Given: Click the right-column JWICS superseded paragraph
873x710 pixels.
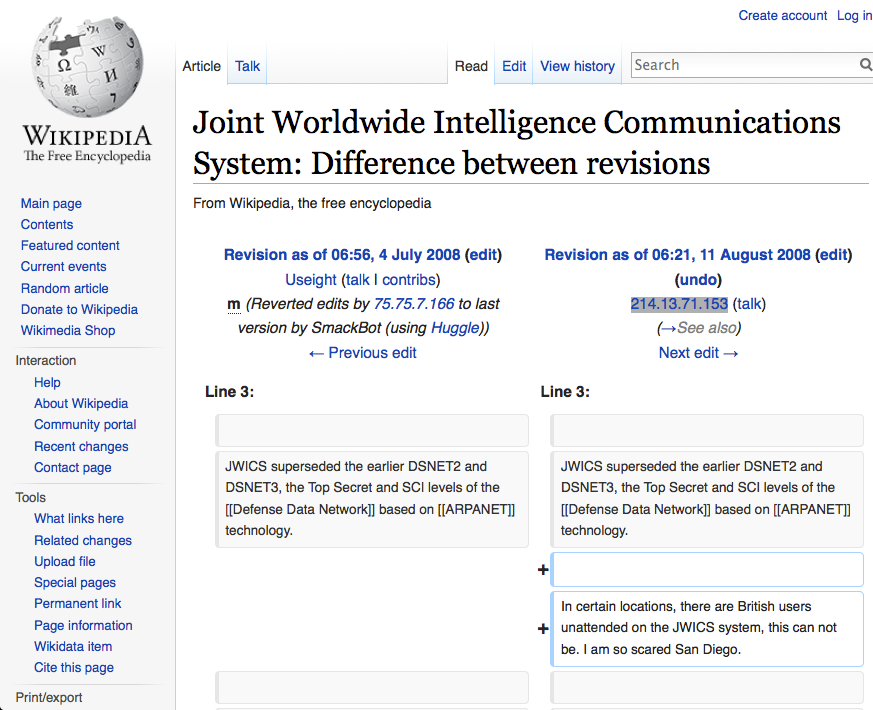Looking at the screenshot, I should (x=707, y=499).
